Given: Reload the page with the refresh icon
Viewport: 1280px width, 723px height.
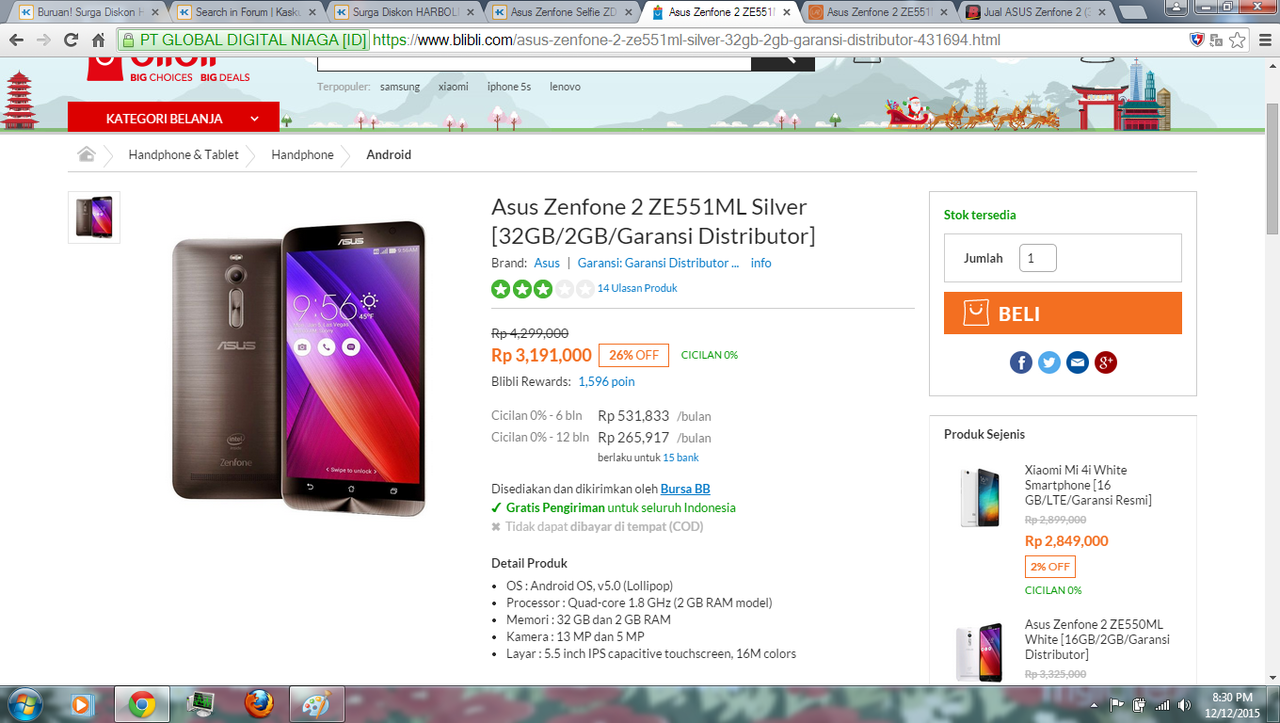Looking at the screenshot, I should [71, 41].
